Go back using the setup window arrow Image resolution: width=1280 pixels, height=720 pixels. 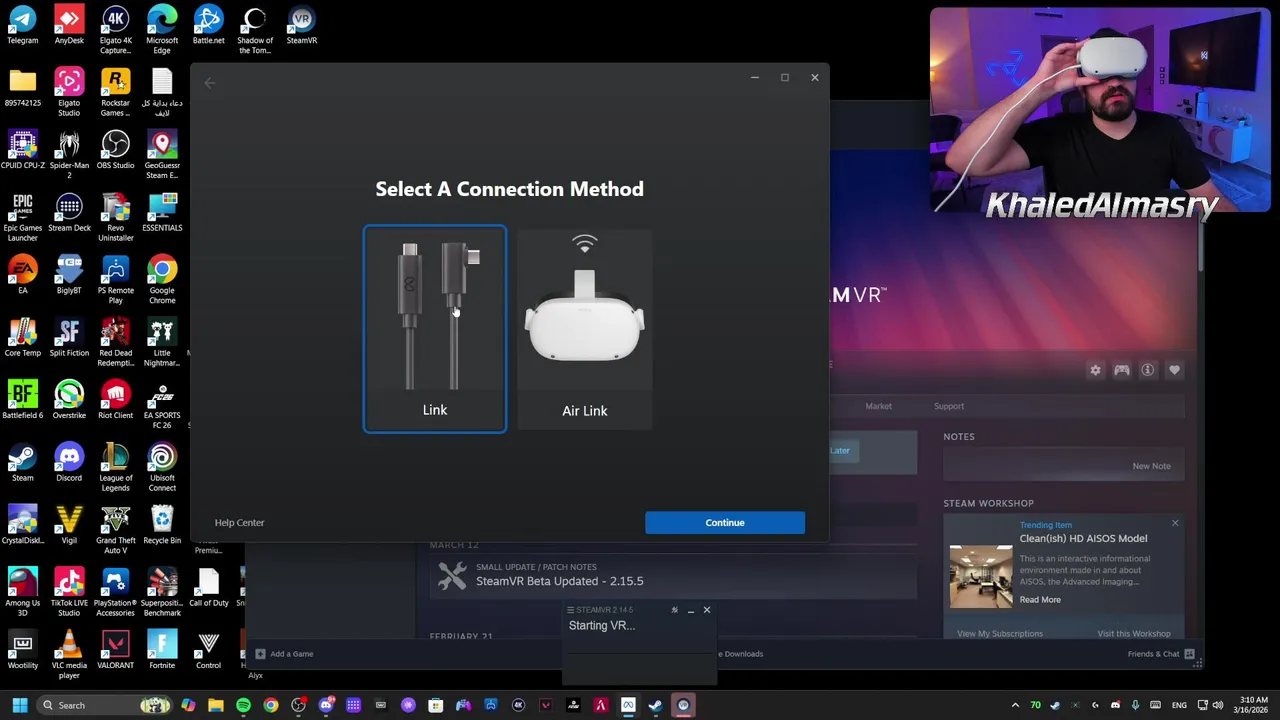(x=210, y=83)
